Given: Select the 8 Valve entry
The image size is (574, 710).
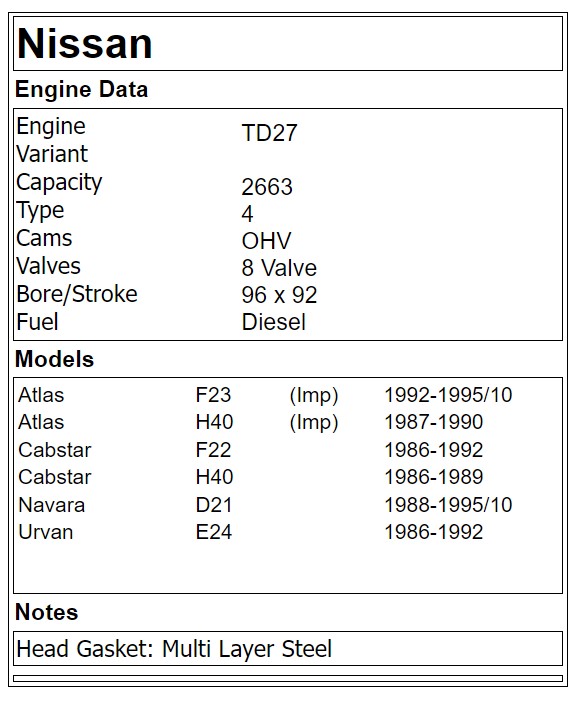Looking at the screenshot, I should click(x=279, y=268).
